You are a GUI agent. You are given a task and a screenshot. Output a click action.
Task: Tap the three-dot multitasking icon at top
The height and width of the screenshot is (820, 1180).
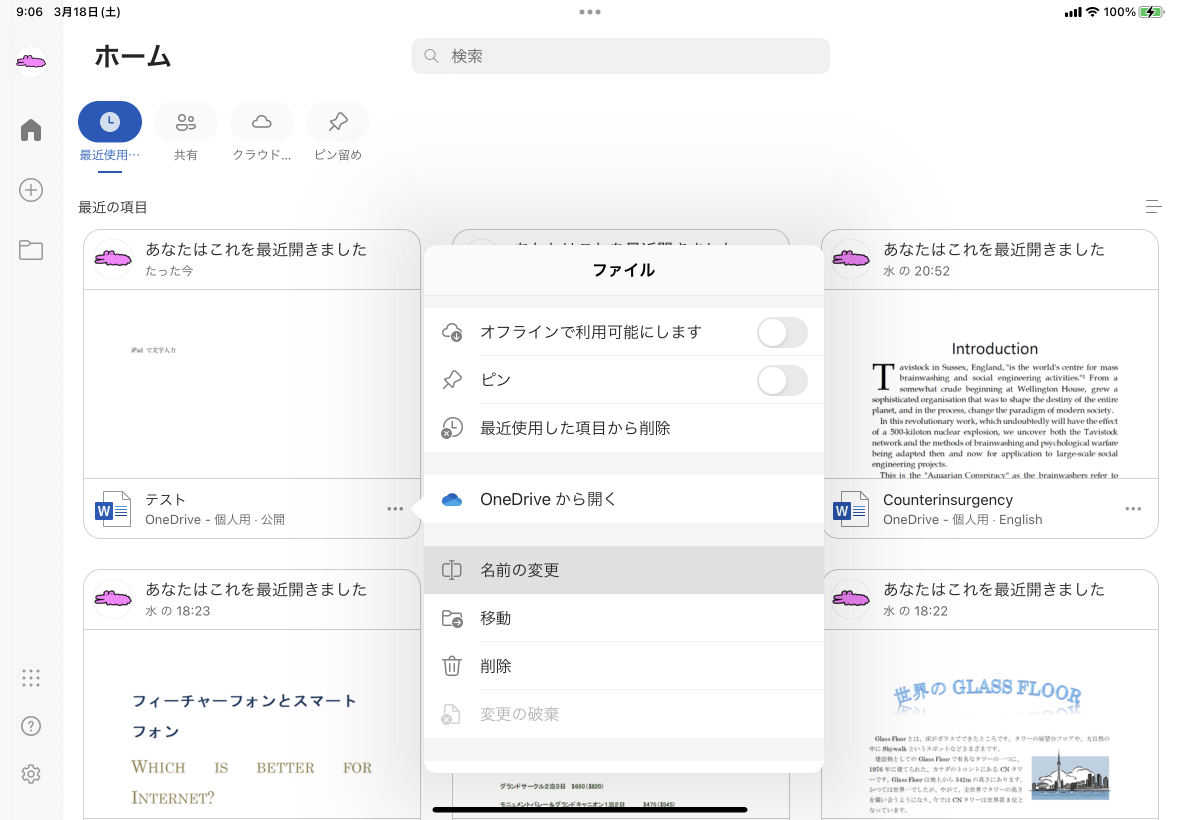590,12
